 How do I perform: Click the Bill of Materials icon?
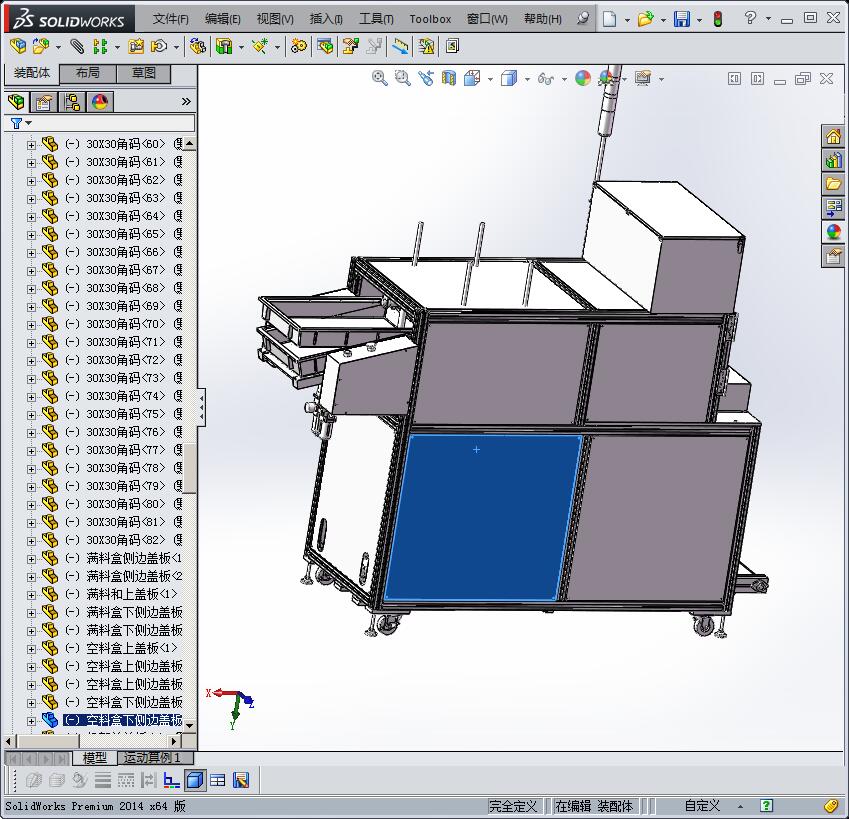coord(326,47)
